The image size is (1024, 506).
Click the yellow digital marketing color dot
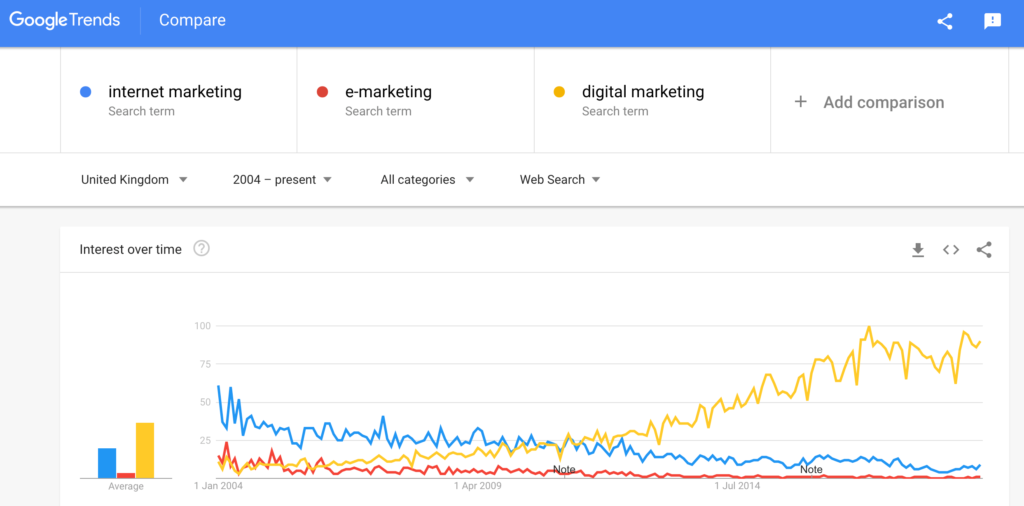[x=559, y=92]
